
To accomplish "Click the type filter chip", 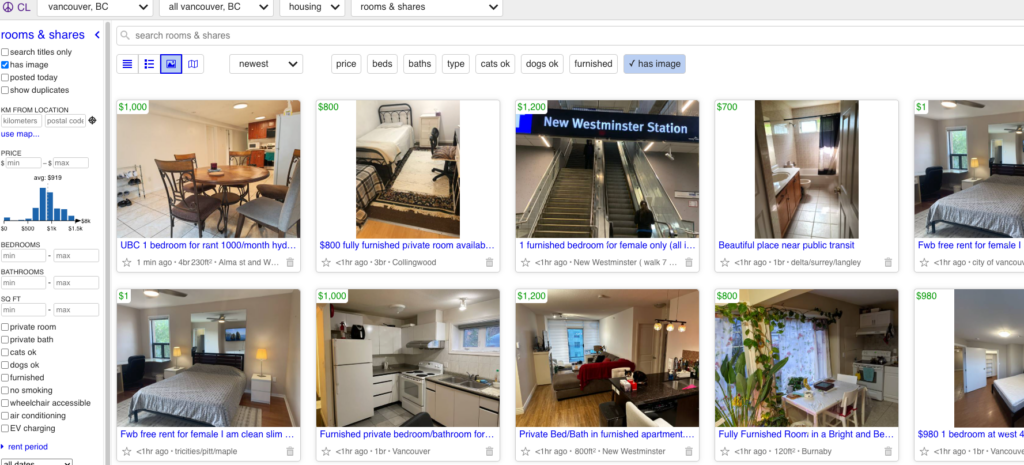I will coord(456,64).
